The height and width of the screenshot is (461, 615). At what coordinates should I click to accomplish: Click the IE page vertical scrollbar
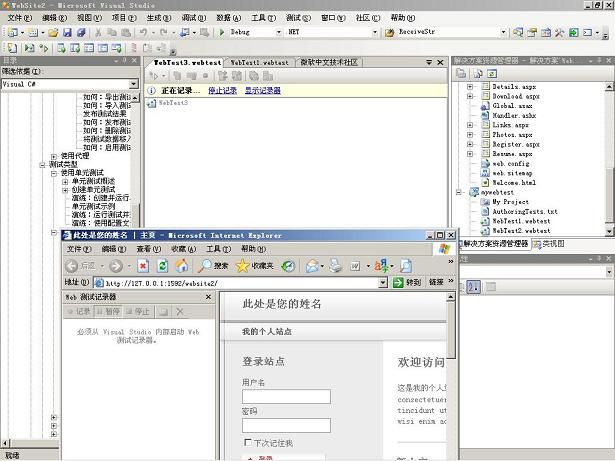point(451,375)
